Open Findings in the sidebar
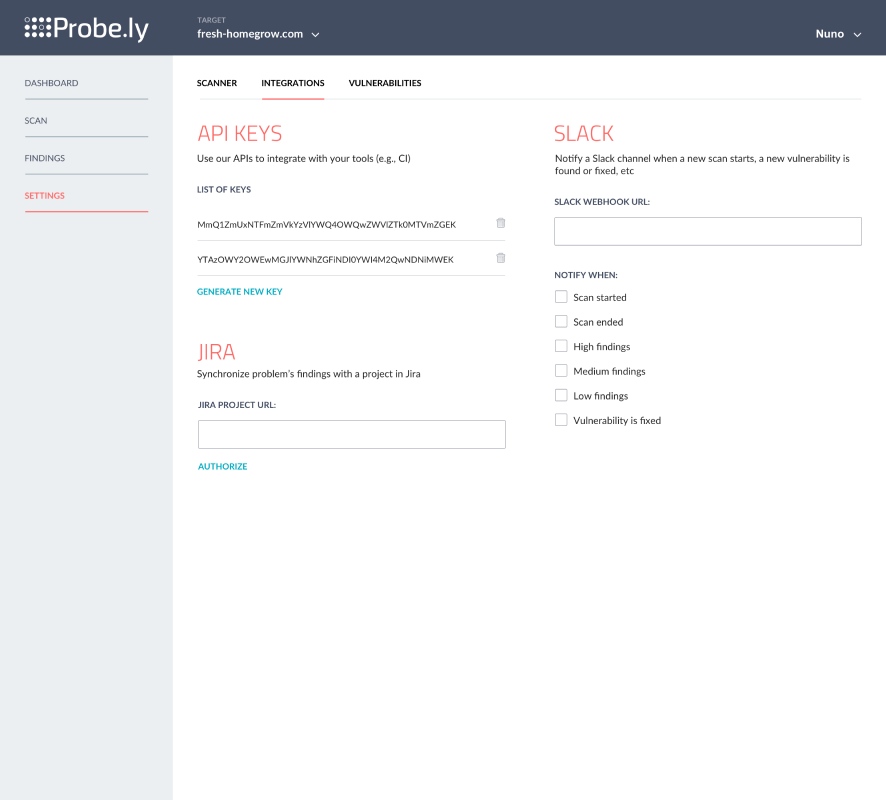The height and width of the screenshot is (800, 886). (45, 158)
